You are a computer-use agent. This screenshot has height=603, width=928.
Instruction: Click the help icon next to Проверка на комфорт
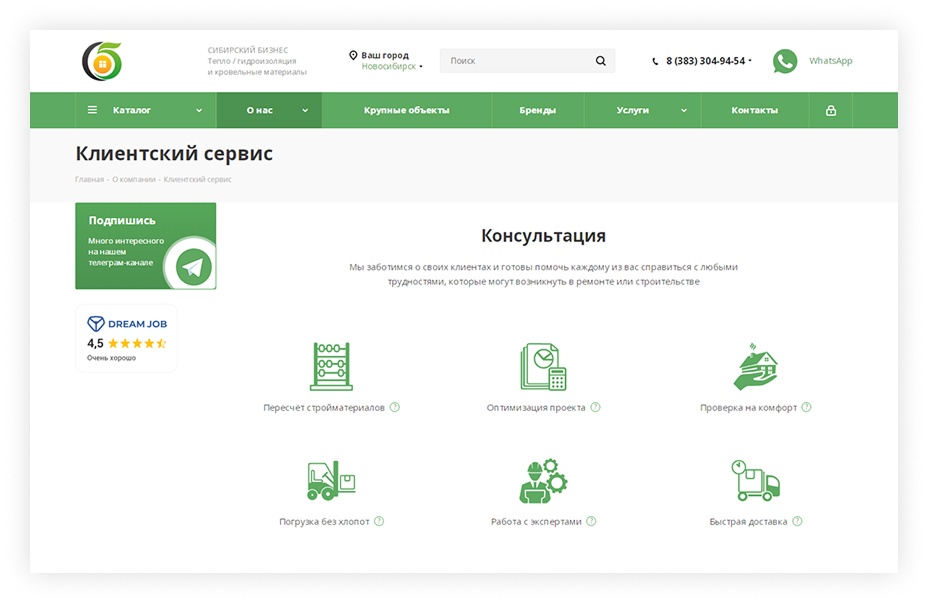coord(806,407)
